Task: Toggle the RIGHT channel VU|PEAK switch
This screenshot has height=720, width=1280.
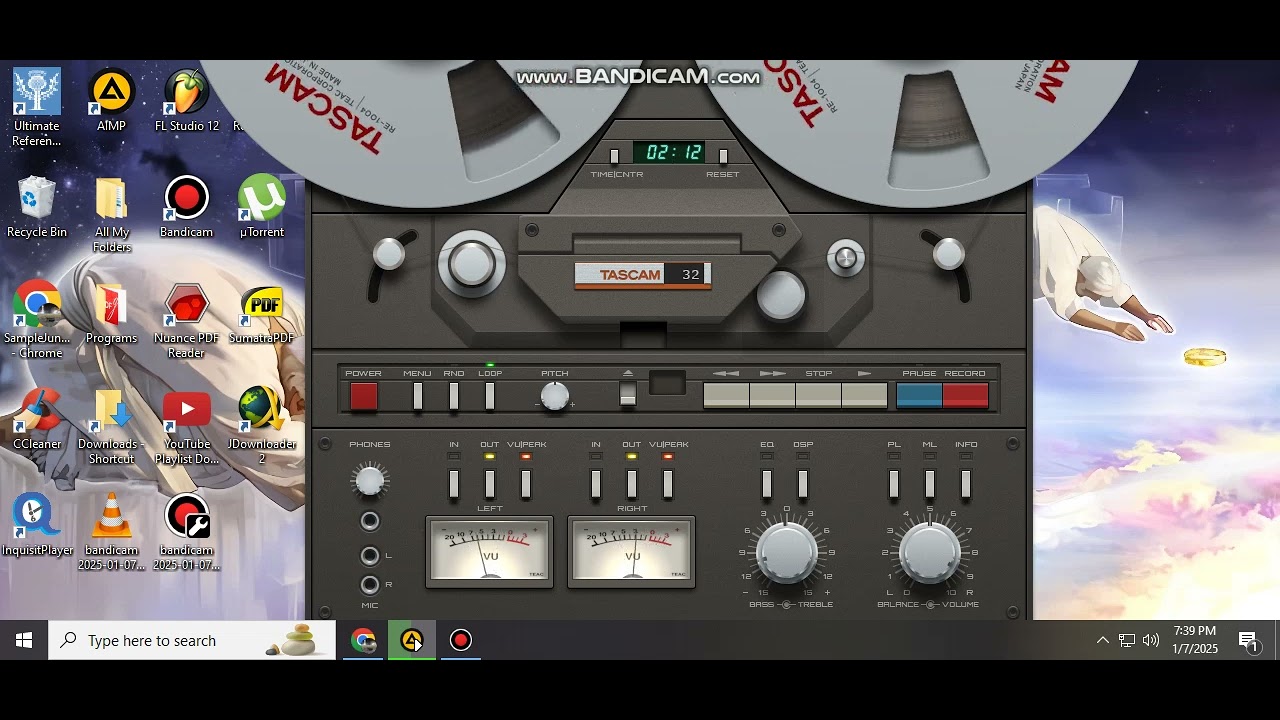Action: click(x=668, y=484)
